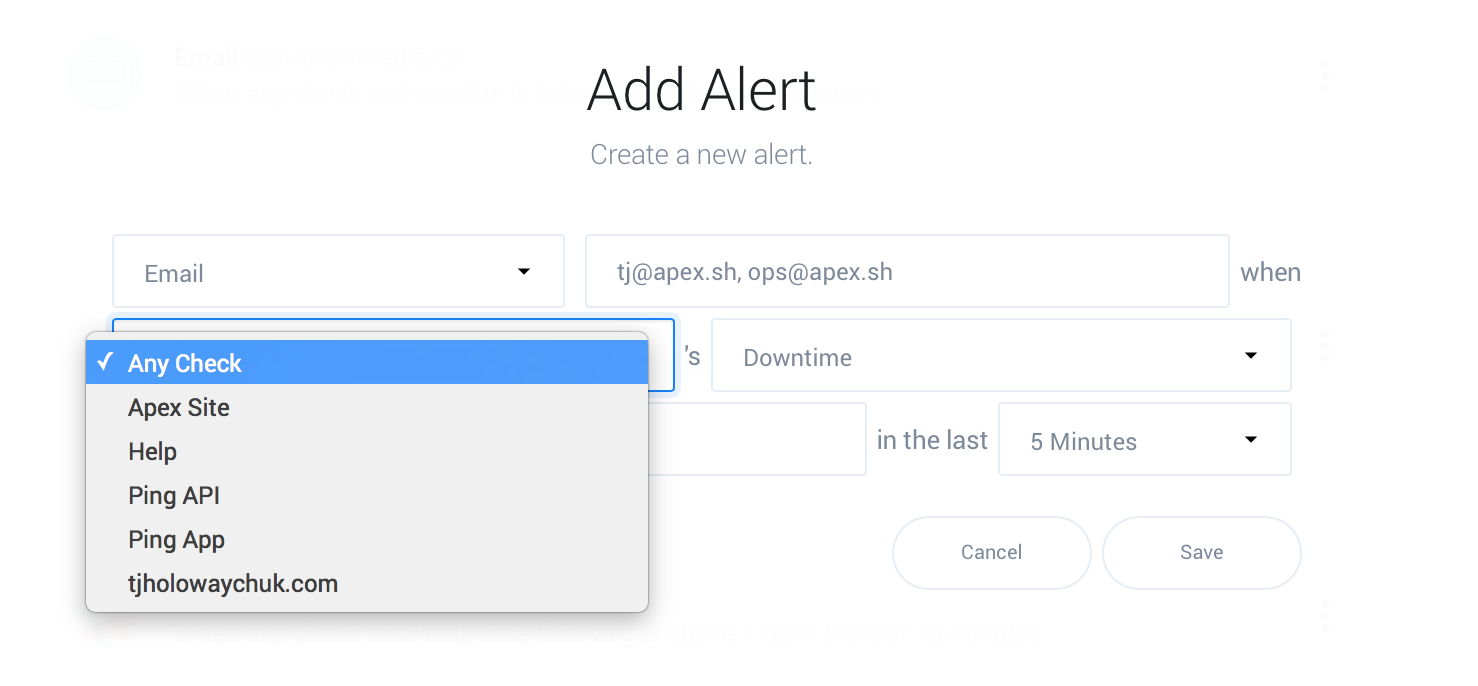The height and width of the screenshot is (686, 1478).
Task: Cancel the new alert
Action: (991, 552)
